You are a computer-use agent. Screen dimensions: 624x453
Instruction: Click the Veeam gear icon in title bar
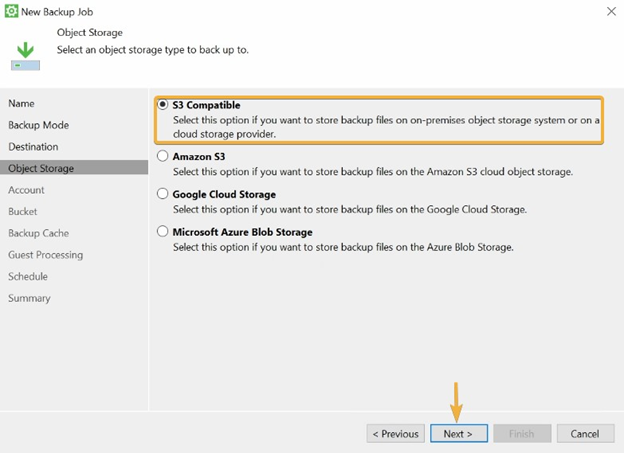(x=11, y=11)
